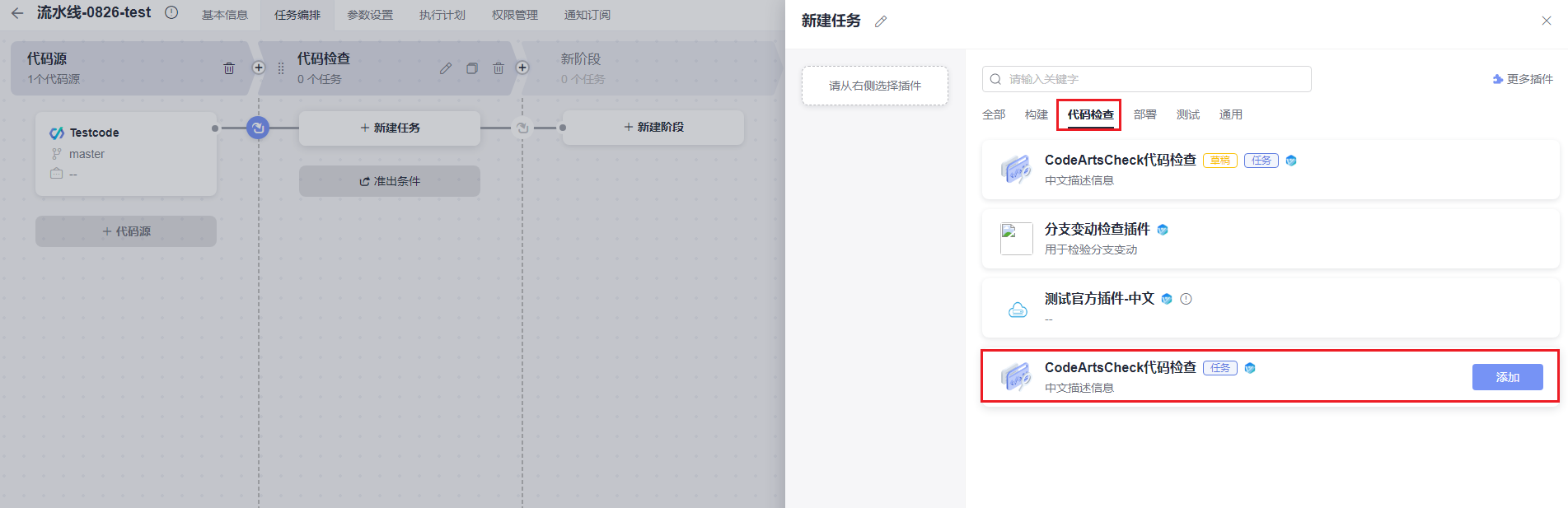The width and height of the screenshot is (1568, 508).
Task: Copy the 代码检查 stage
Action: click(472, 68)
